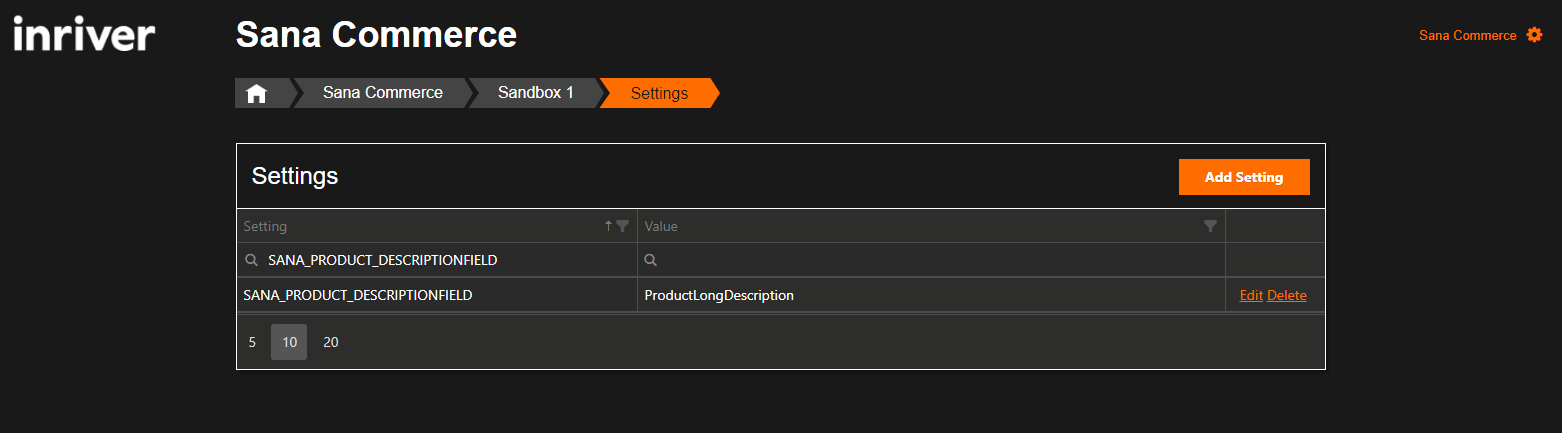
Task: Toggle the Setting column sort arrow
Action: (608, 226)
